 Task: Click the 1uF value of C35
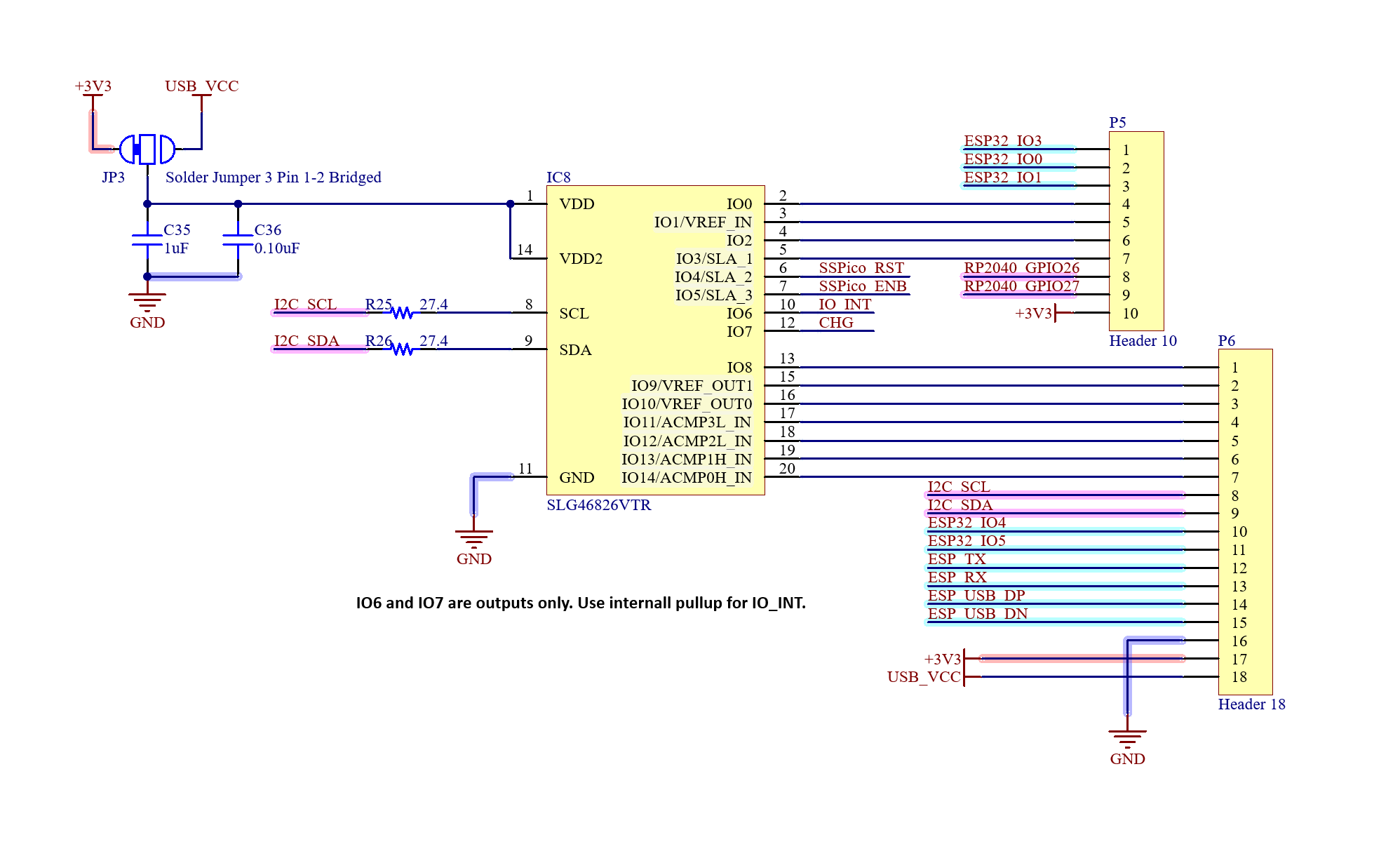(x=176, y=248)
